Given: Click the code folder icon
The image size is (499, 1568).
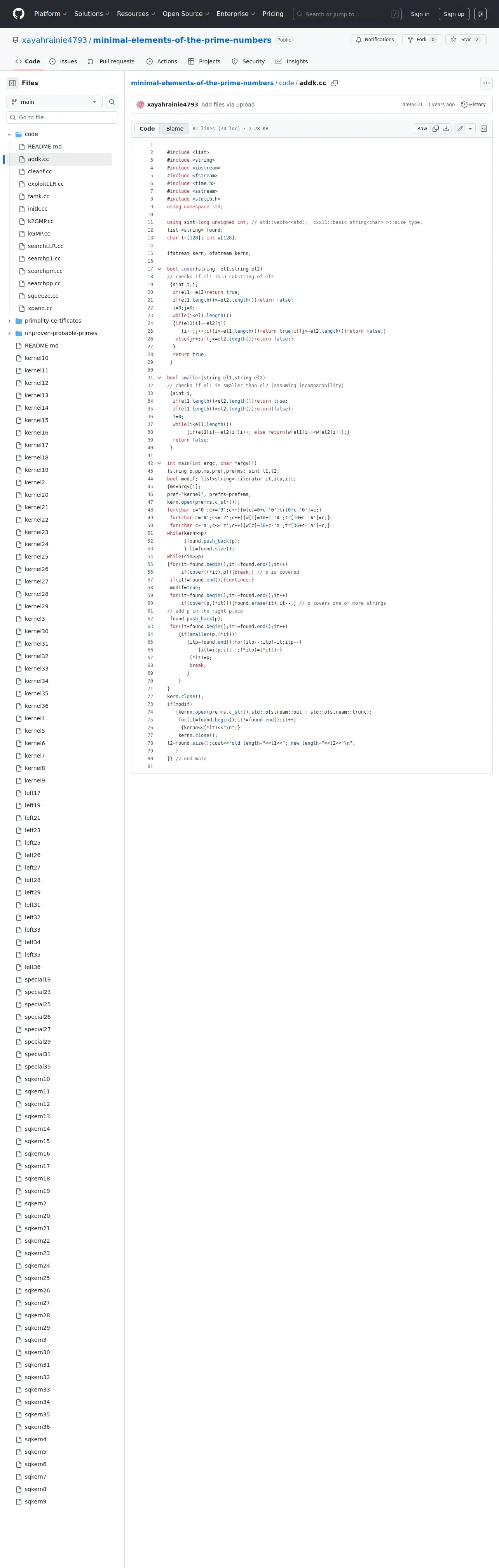Looking at the screenshot, I should coord(18,134).
